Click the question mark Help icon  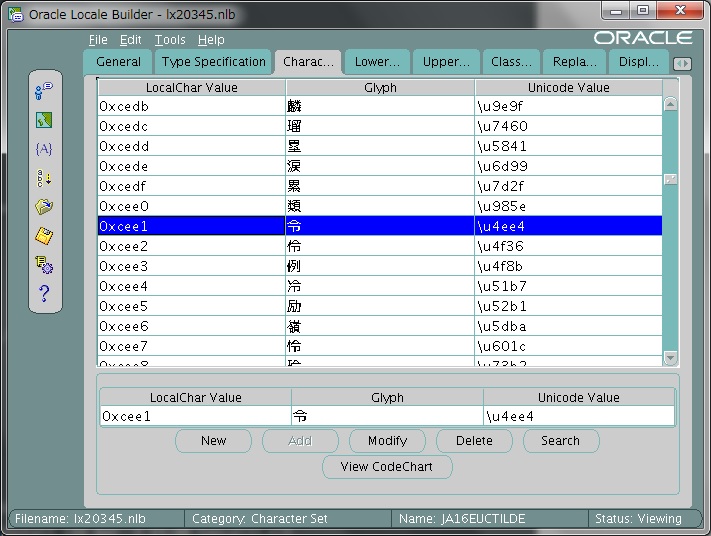click(x=44, y=293)
